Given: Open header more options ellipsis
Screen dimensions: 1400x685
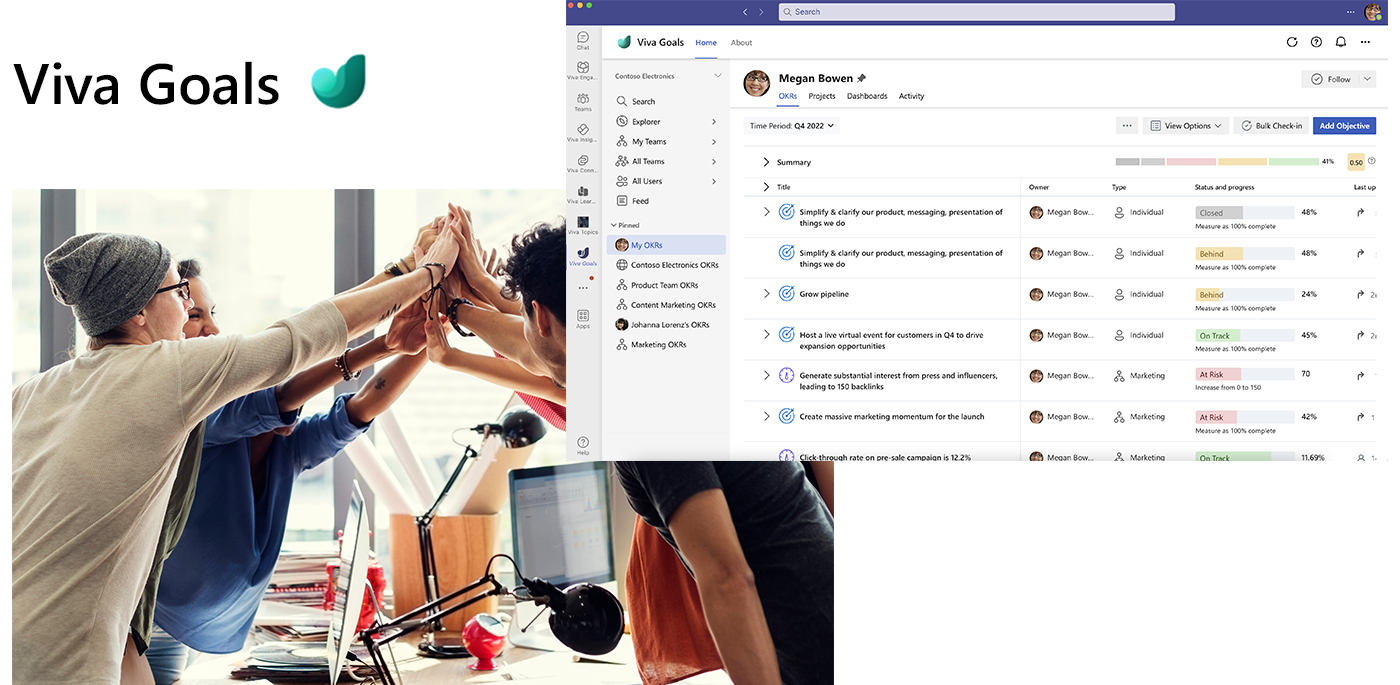Looking at the screenshot, I should pyautogui.click(x=1367, y=42).
